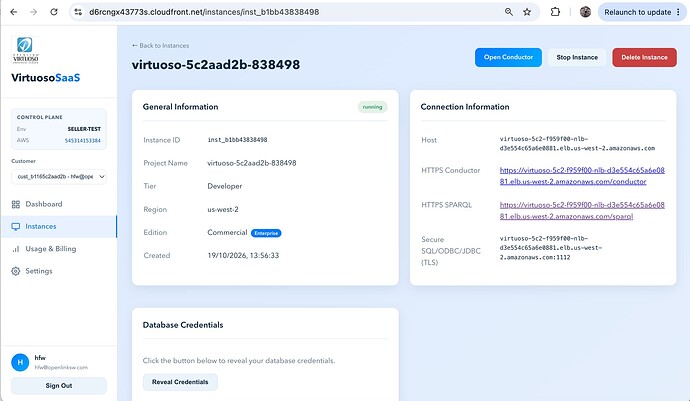Click the Host address value

[x=577, y=143]
